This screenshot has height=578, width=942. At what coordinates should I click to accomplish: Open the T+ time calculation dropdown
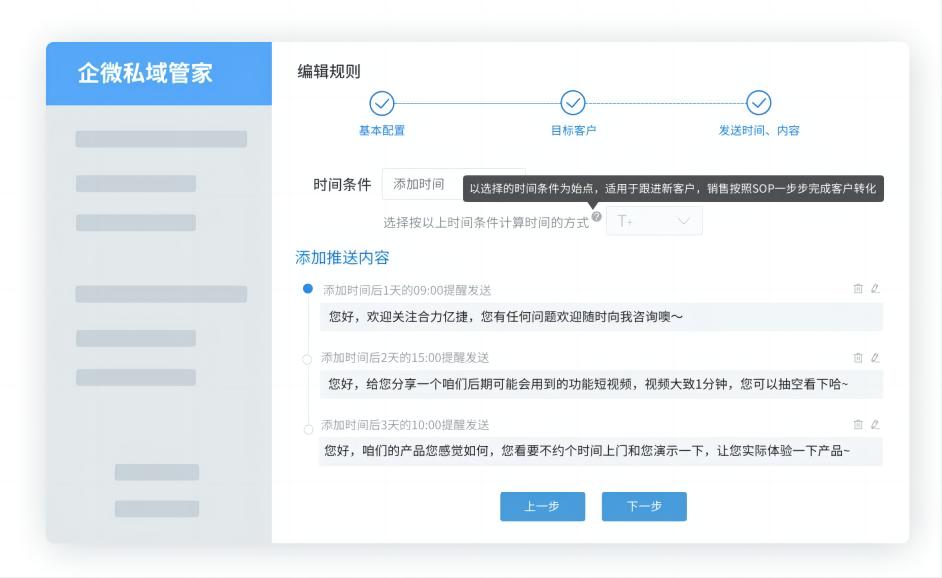click(x=655, y=222)
